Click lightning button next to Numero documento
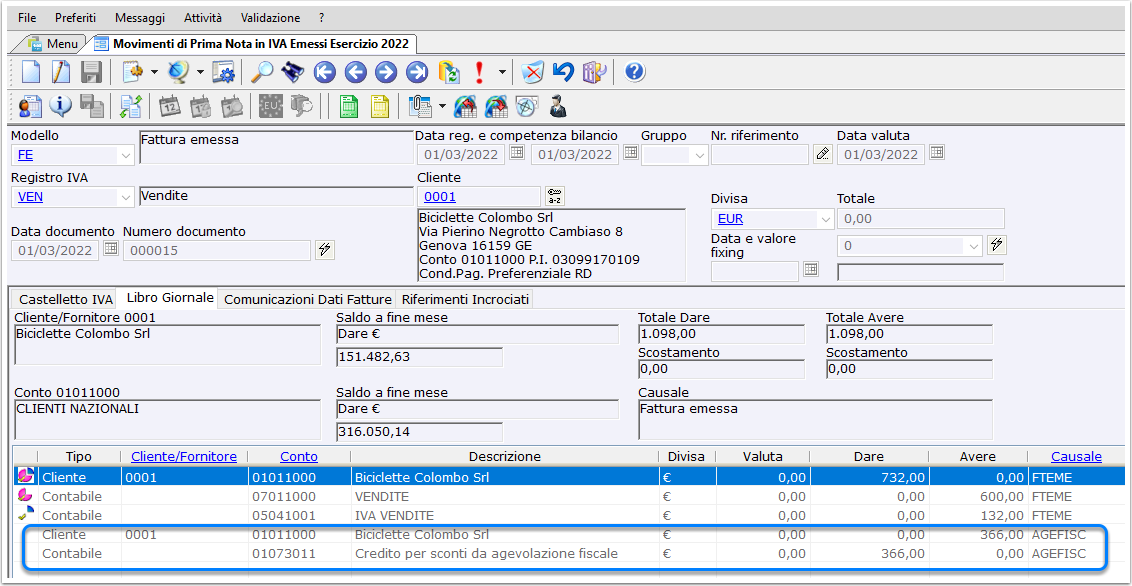1132x586 pixels. [x=324, y=250]
